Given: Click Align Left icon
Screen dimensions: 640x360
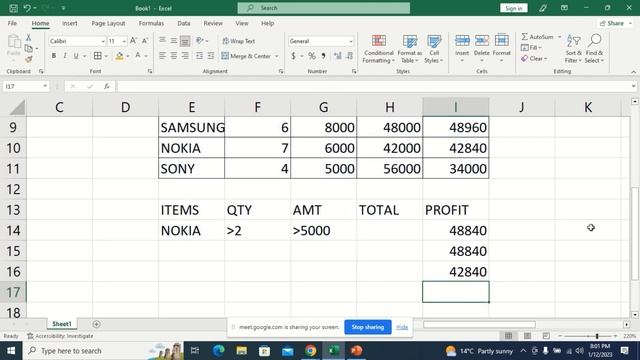Looking at the screenshot, I should pyautogui.click(x=162, y=56).
